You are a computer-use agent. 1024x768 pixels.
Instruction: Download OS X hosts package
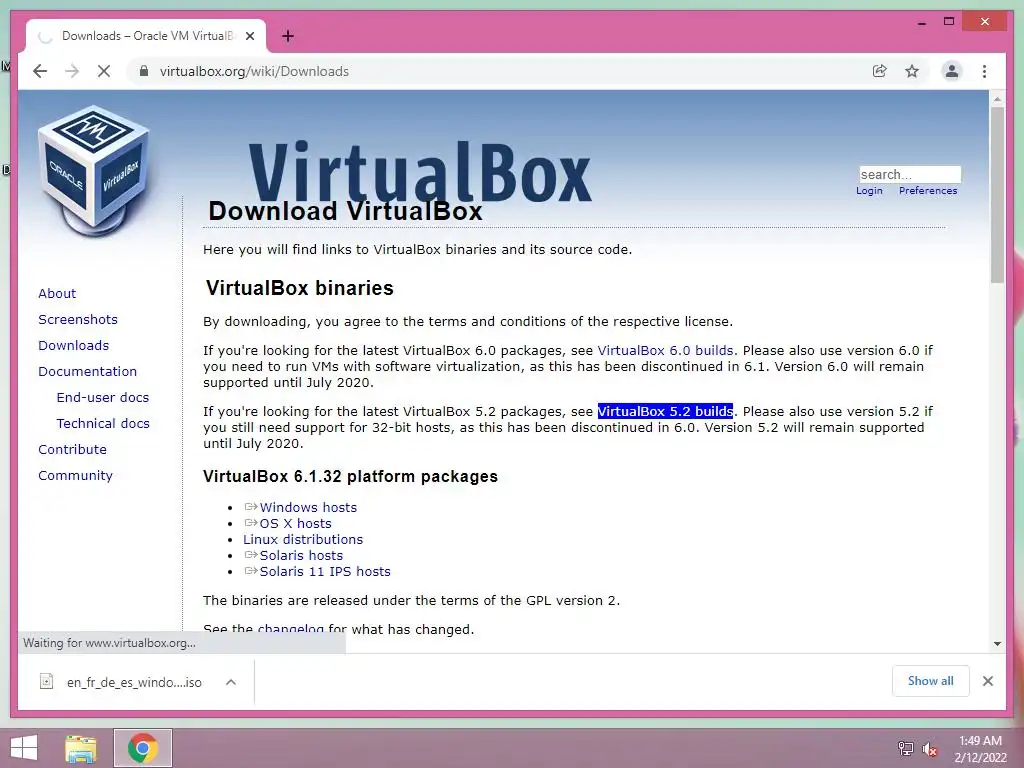tap(295, 524)
